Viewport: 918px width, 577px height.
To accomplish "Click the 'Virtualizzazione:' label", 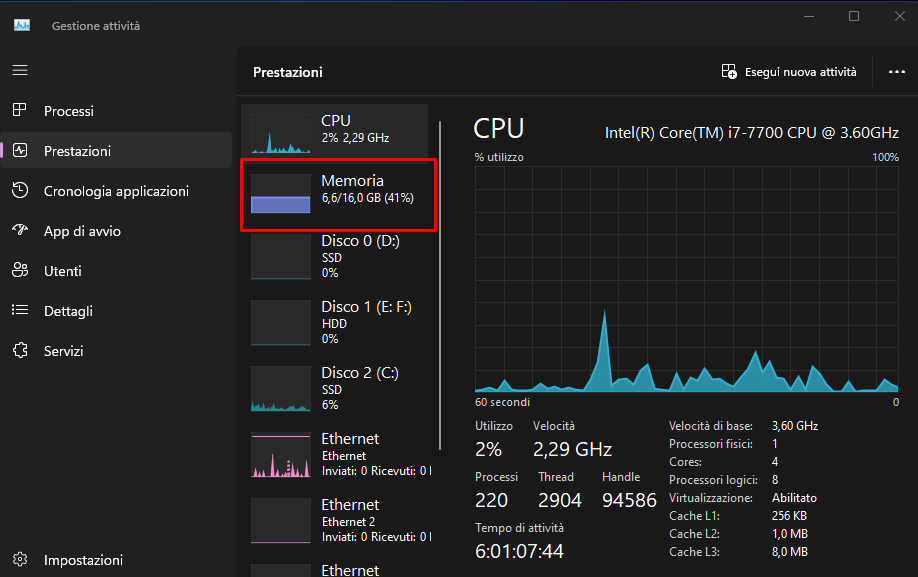I will point(711,498).
